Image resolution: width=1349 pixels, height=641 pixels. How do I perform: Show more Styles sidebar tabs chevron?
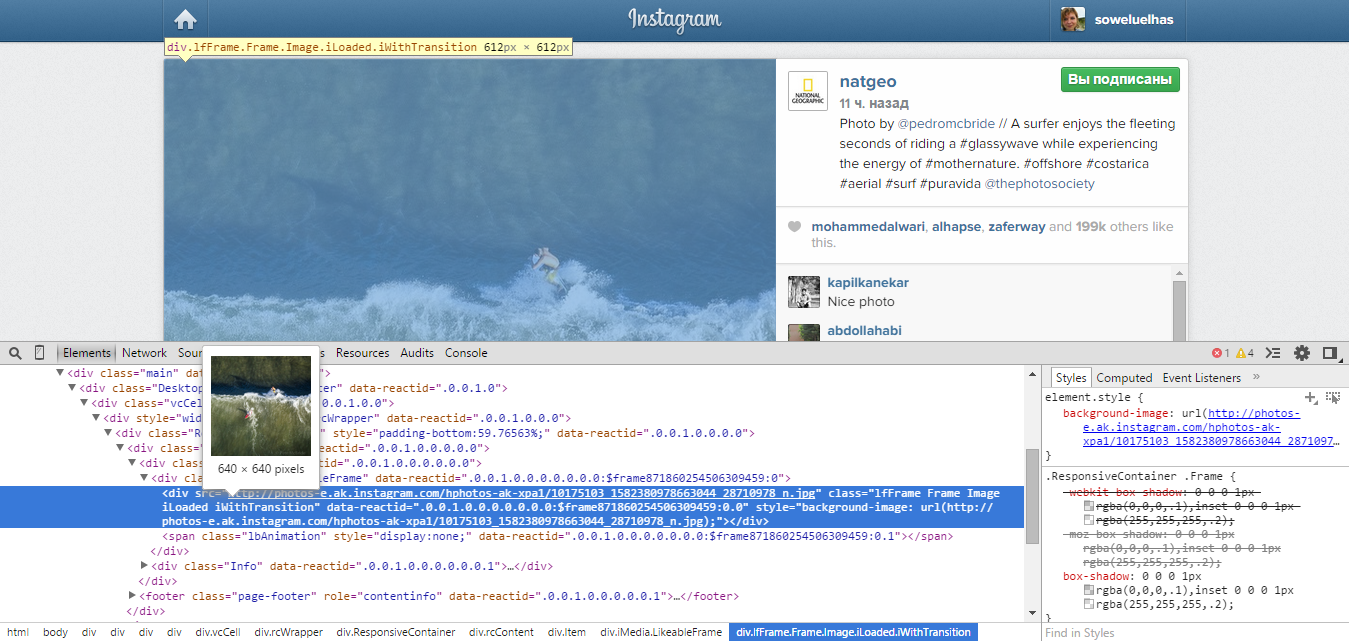[x=1256, y=377]
